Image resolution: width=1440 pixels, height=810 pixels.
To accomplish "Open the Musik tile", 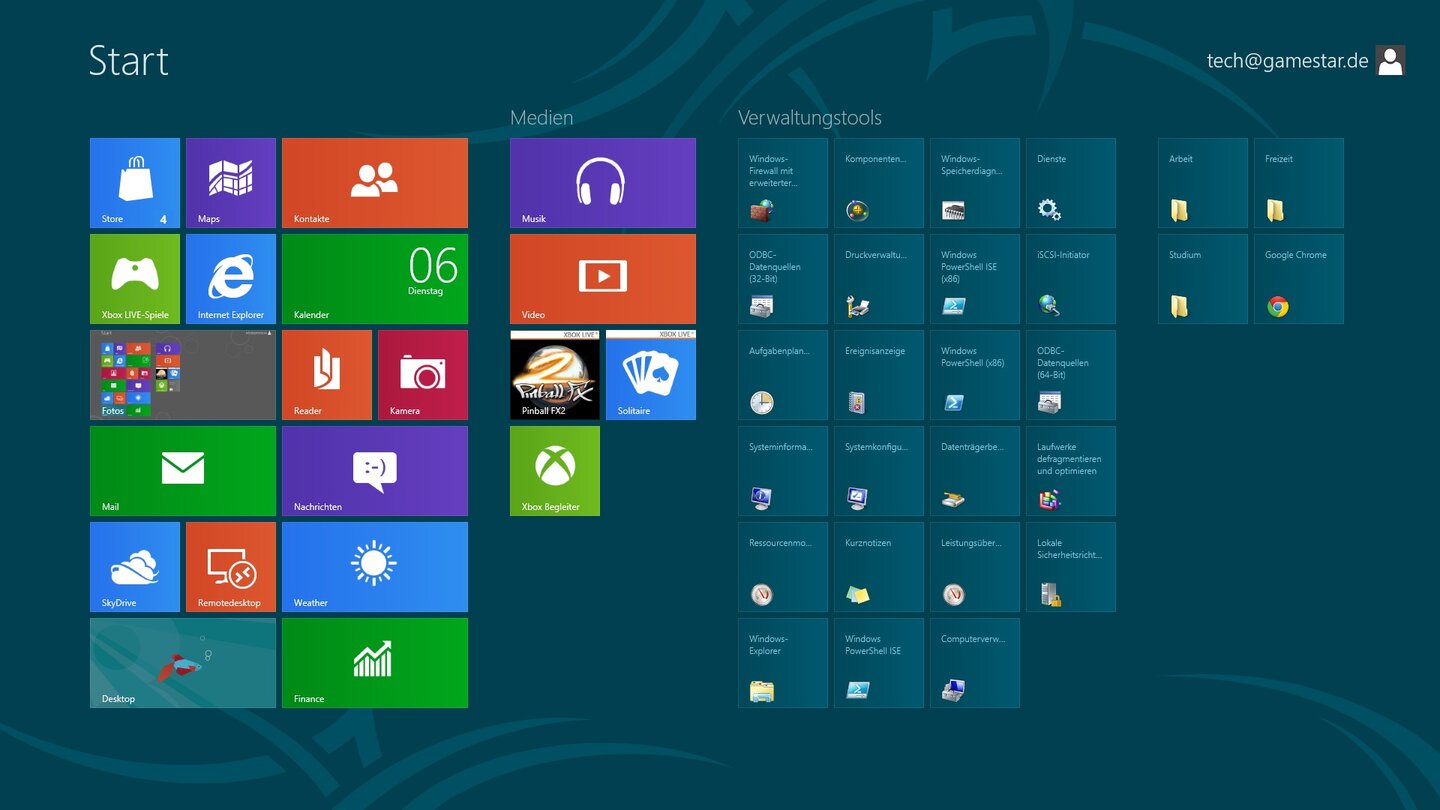I will [603, 183].
